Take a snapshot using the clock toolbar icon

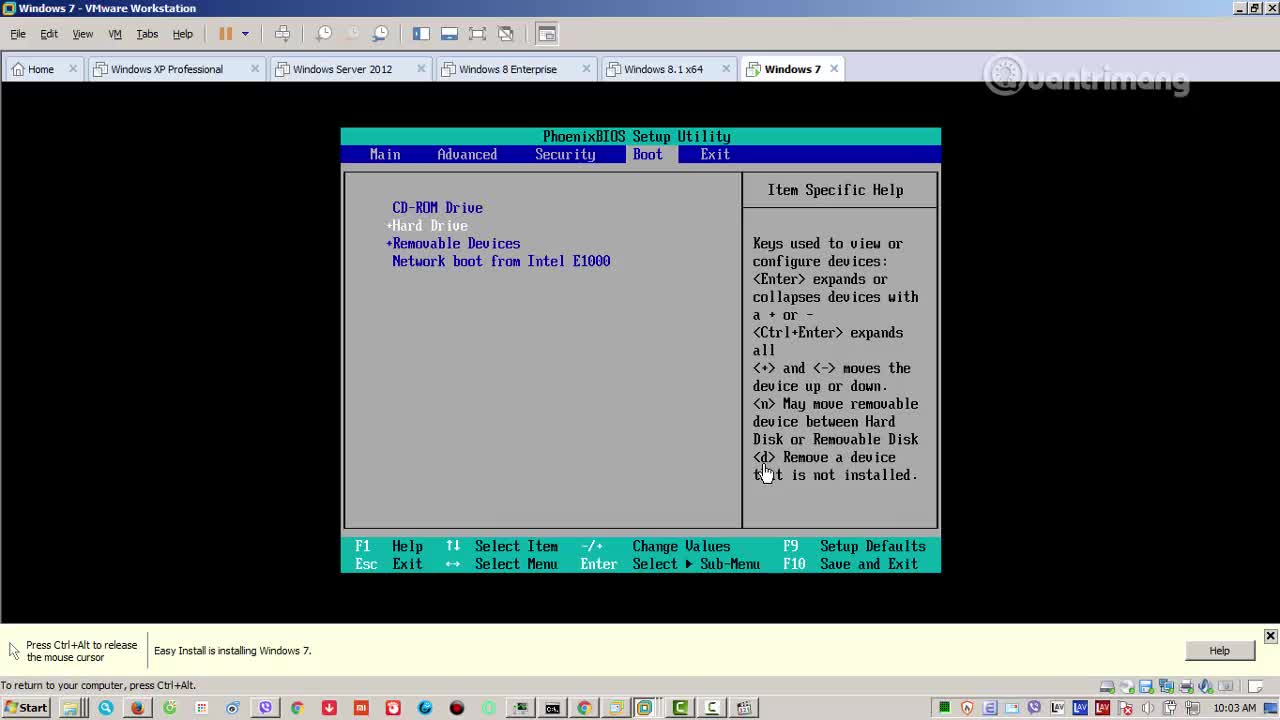(324, 34)
